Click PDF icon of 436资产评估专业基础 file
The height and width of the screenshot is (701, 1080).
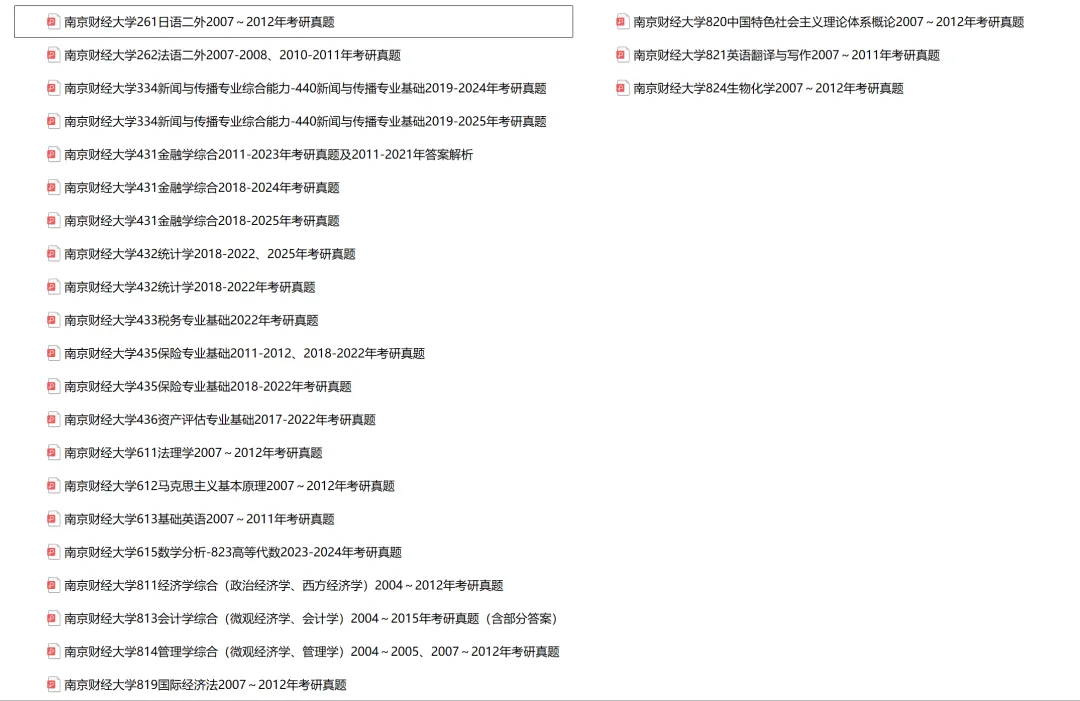tap(53, 419)
